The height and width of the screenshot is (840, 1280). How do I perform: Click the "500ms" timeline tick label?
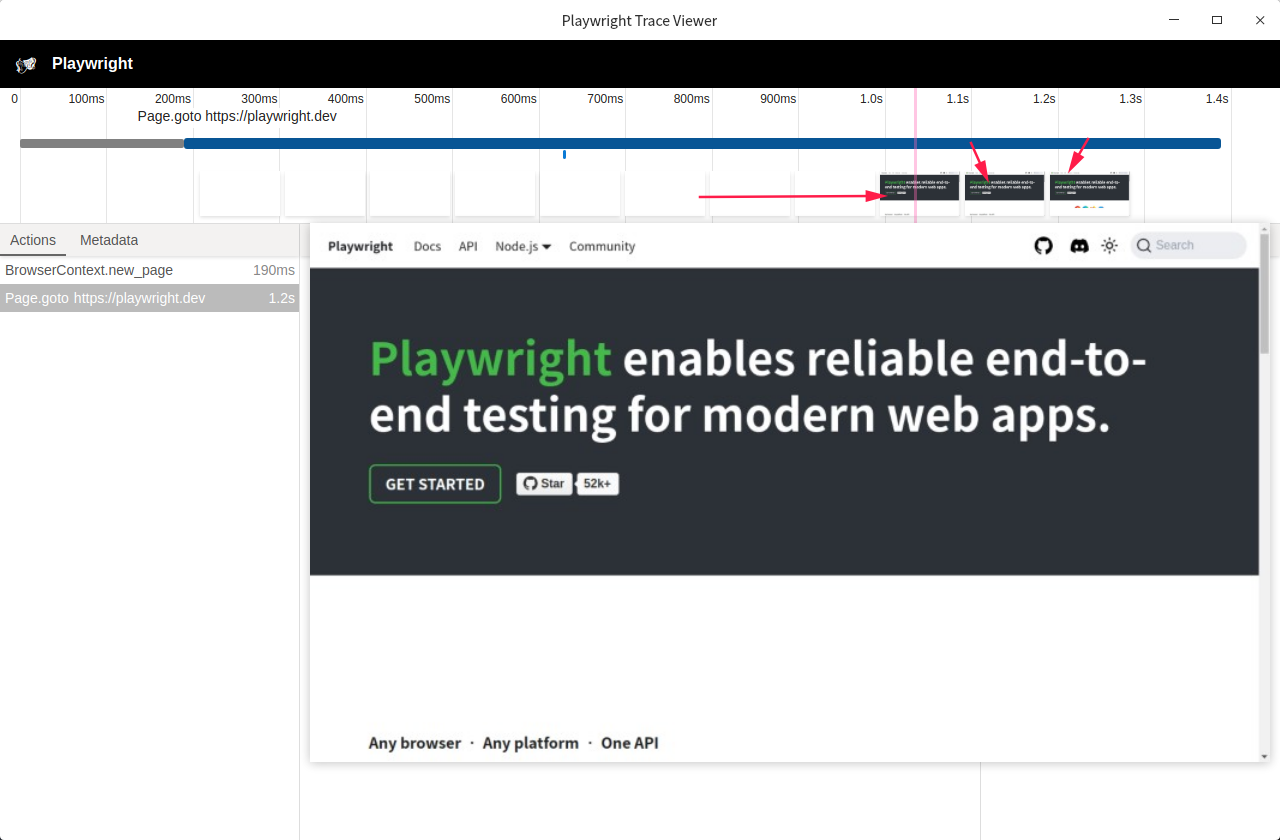[x=432, y=99]
